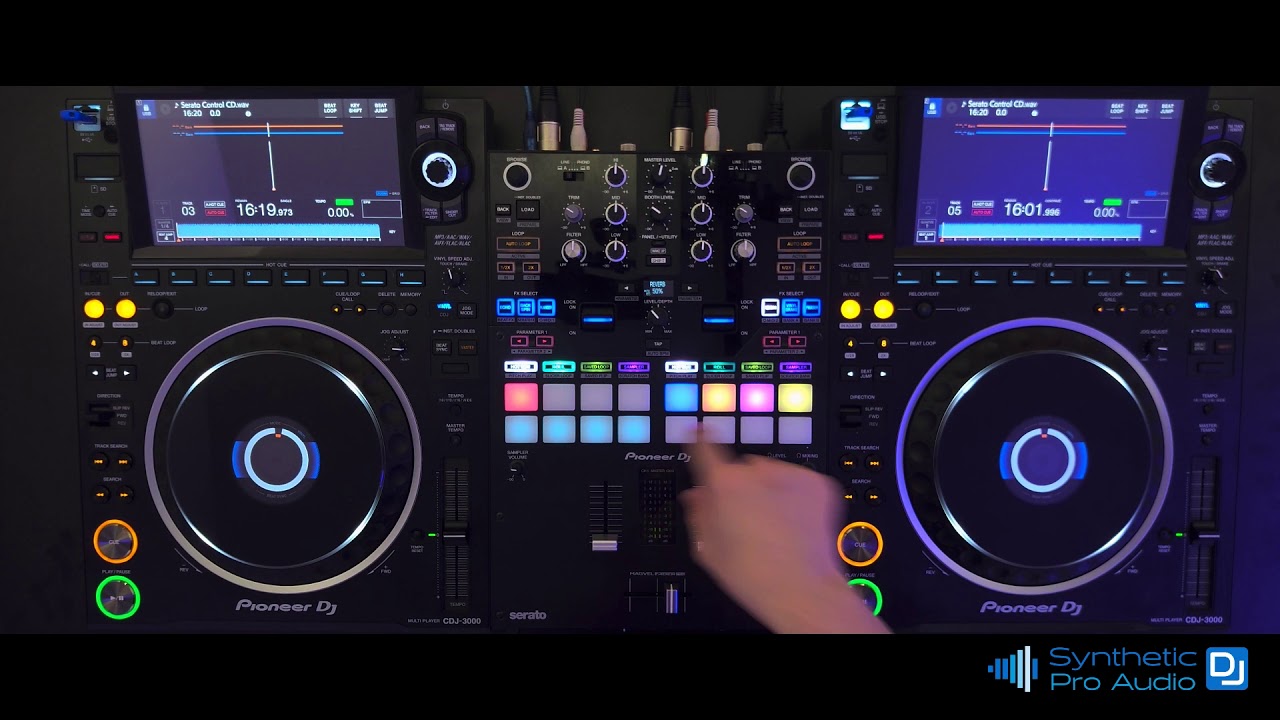Grab the left channel upfader cap
Screen dimensions: 1280x720
coord(604,543)
